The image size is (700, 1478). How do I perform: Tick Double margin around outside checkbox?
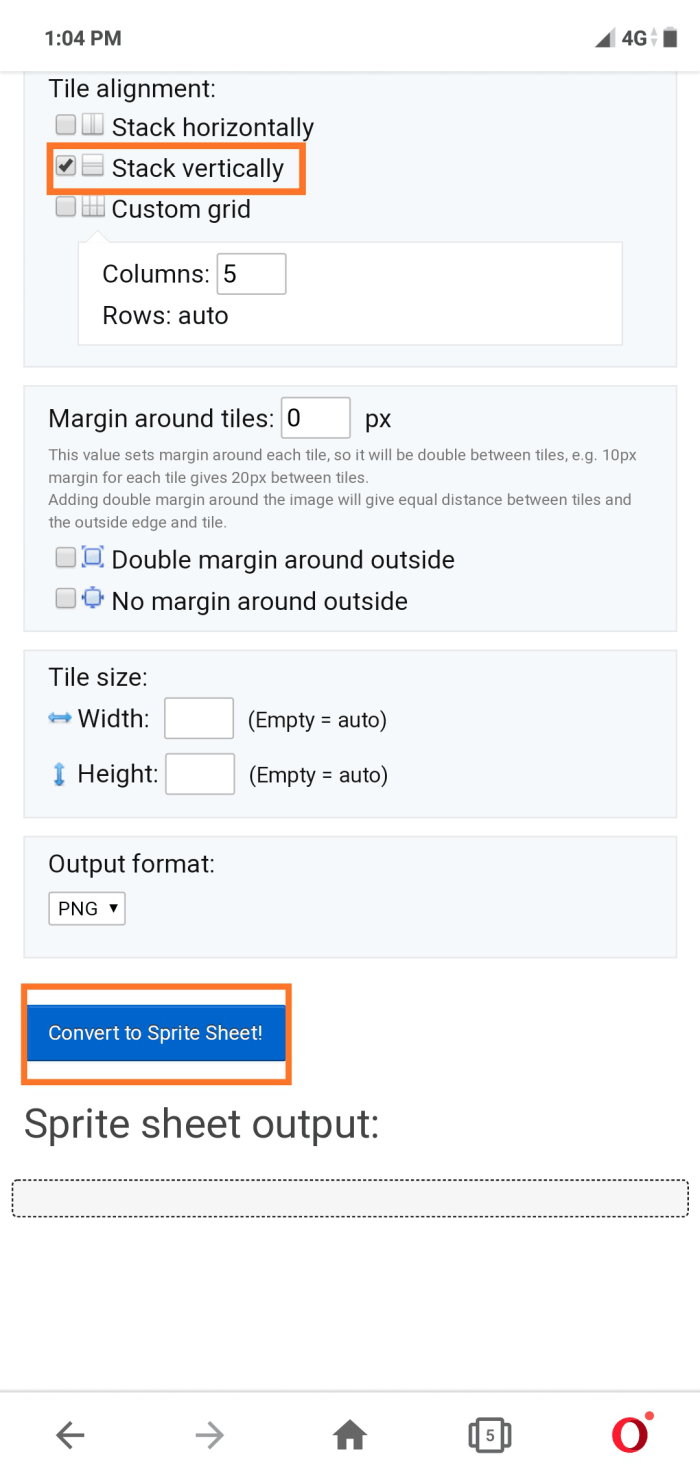pyautogui.click(x=66, y=557)
